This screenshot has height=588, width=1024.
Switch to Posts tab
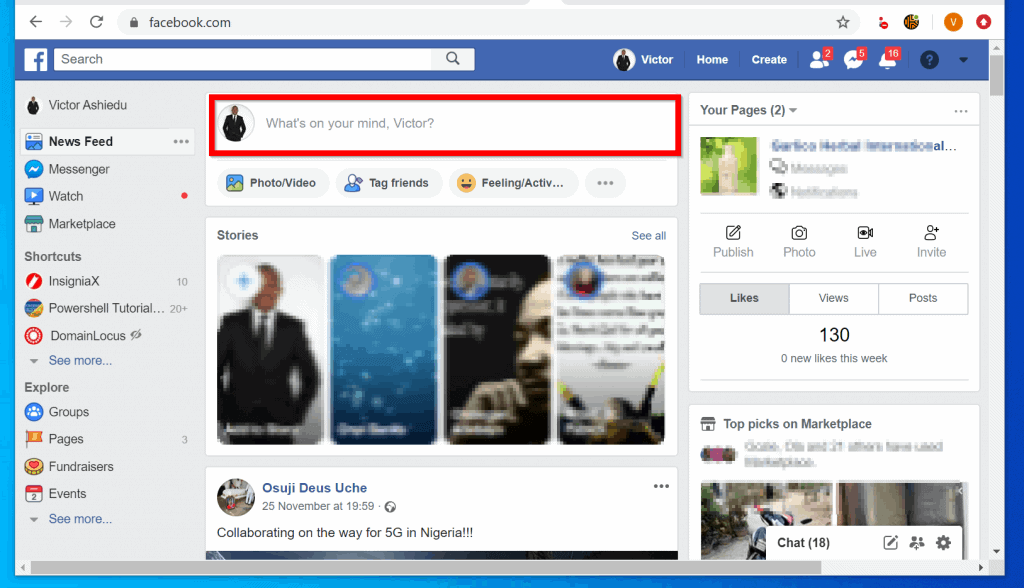923,299
